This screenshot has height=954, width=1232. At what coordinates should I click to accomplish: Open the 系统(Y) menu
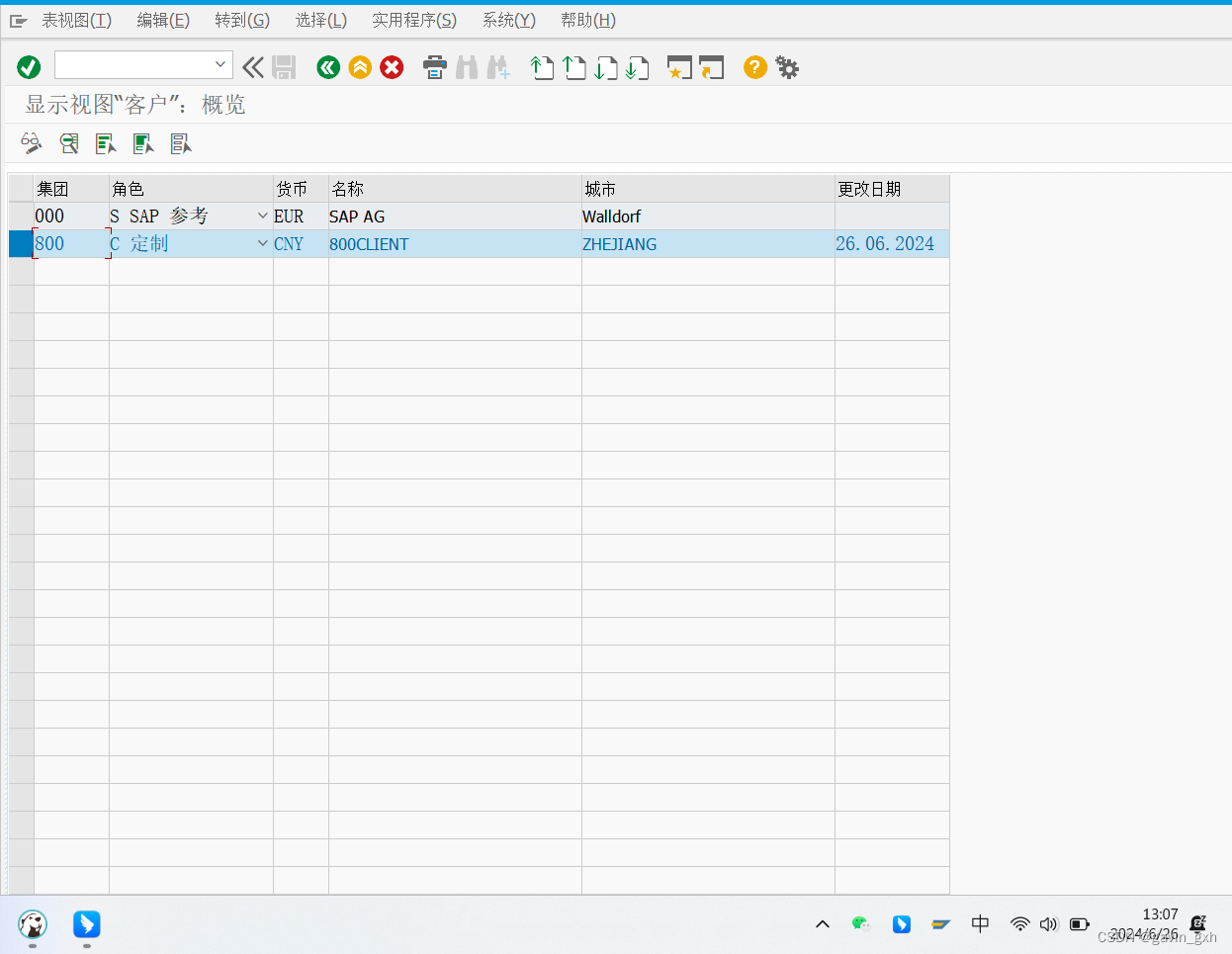508,20
